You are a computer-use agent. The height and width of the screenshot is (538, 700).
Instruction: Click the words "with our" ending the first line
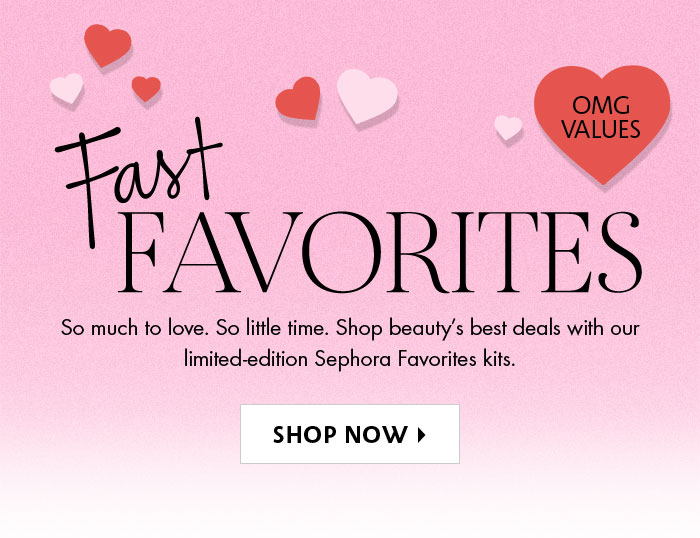(x=603, y=328)
